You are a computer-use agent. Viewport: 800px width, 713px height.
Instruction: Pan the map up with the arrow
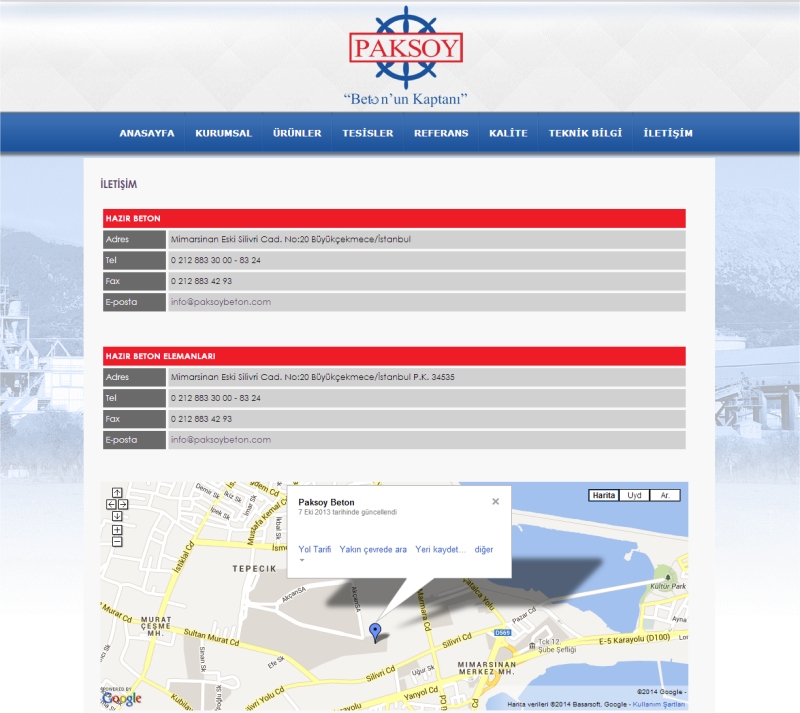click(x=117, y=493)
